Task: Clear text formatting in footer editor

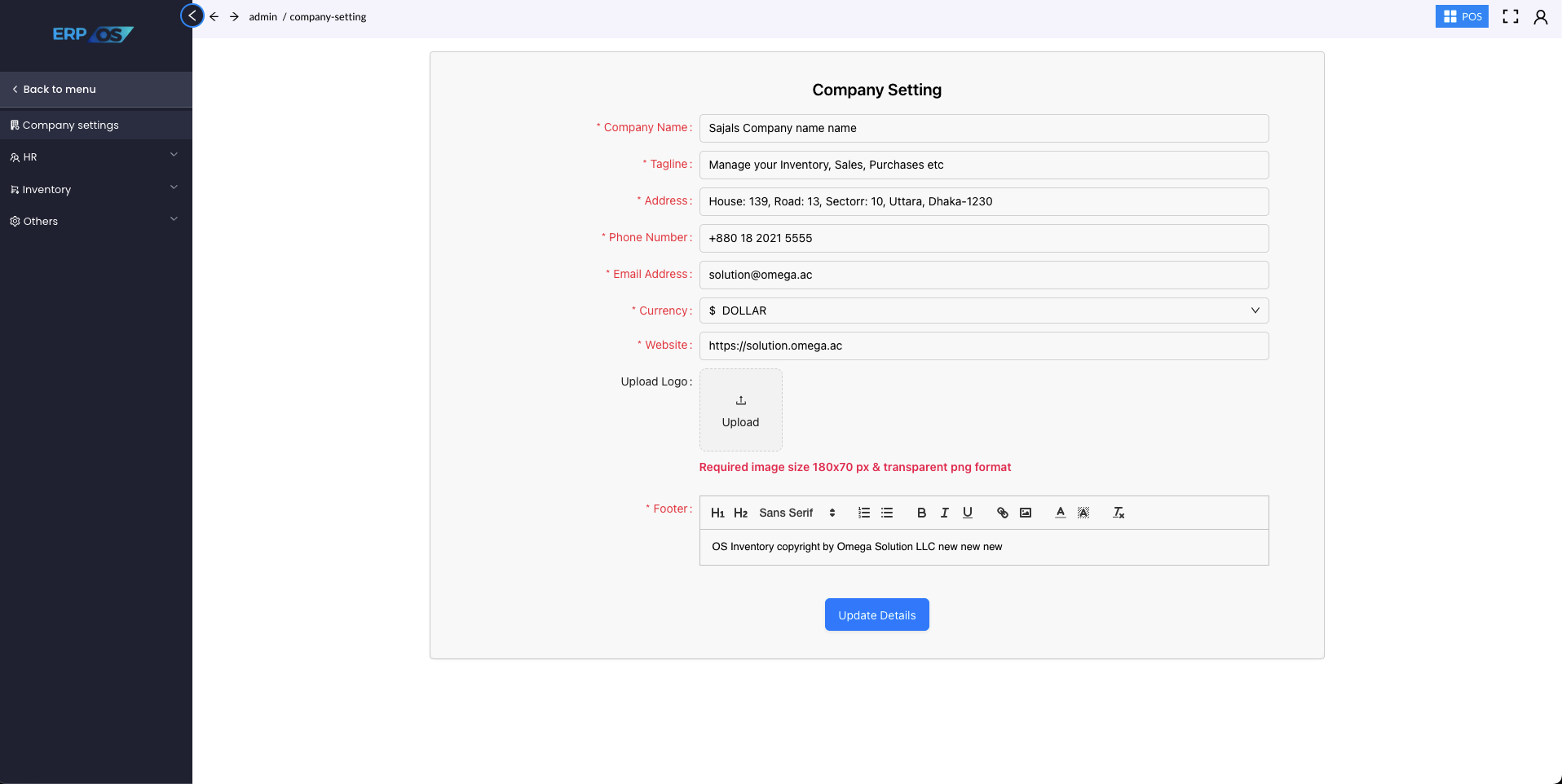Action: tap(1119, 513)
